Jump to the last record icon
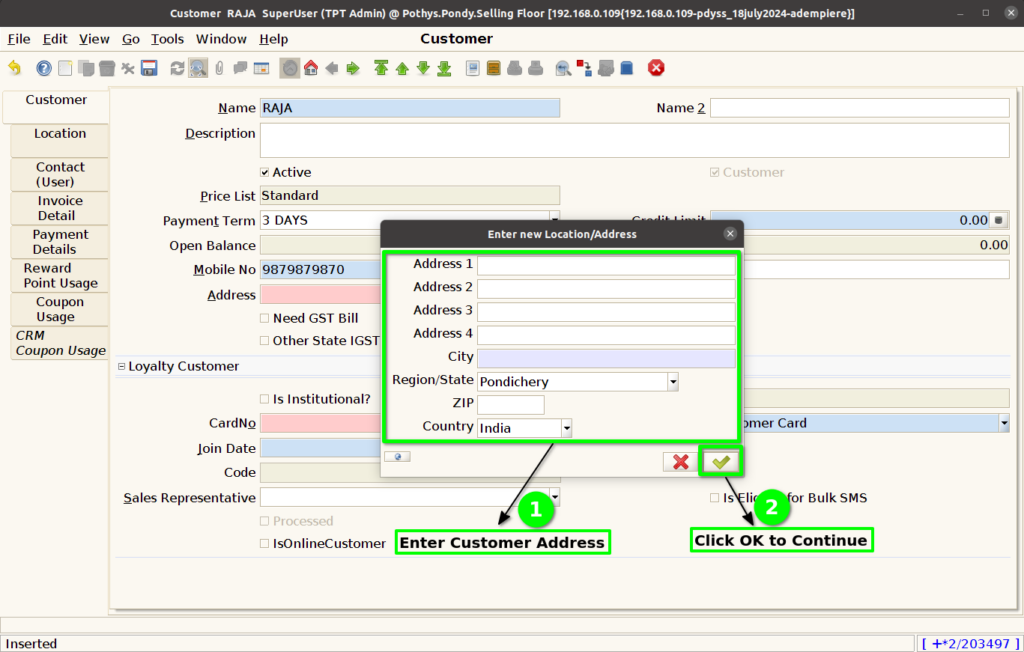 [x=445, y=68]
